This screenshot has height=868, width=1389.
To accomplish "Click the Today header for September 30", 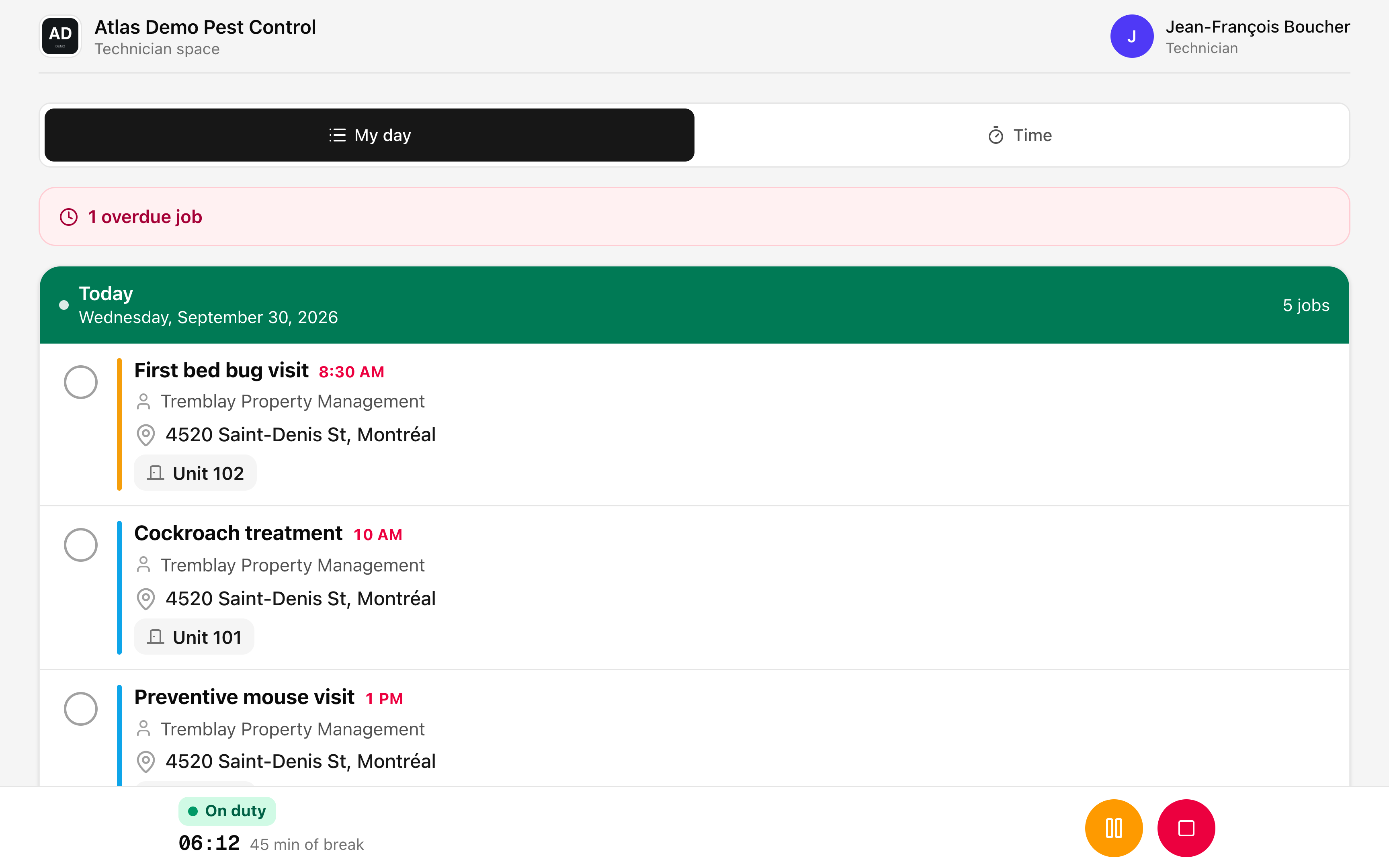I will [x=694, y=305].
